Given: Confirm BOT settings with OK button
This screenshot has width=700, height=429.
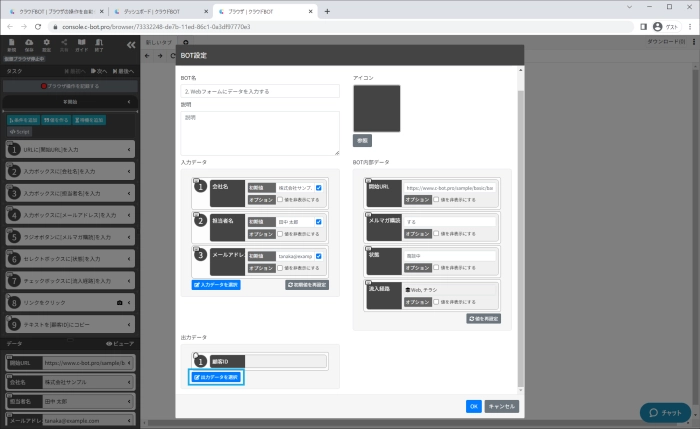Looking at the screenshot, I should pyautogui.click(x=473, y=406).
